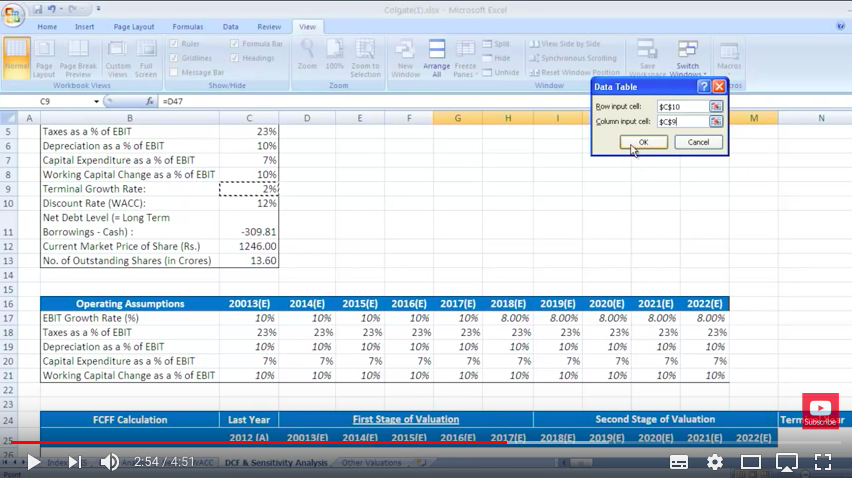The width and height of the screenshot is (852, 478).
Task: Toggle the Gridlines checkbox
Action: pyautogui.click(x=175, y=58)
